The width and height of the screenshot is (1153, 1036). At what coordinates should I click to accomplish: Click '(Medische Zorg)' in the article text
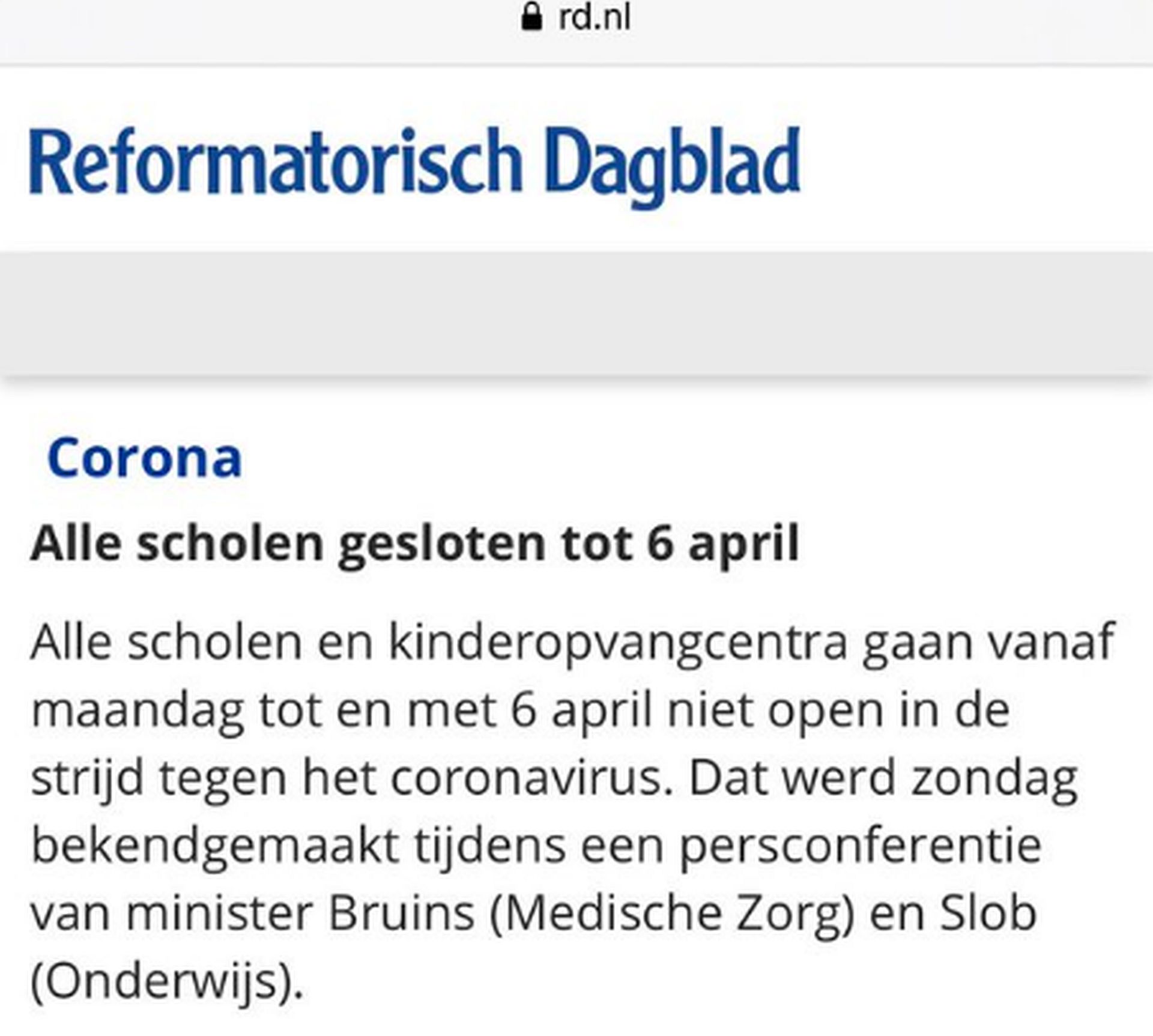coord(671,913)
